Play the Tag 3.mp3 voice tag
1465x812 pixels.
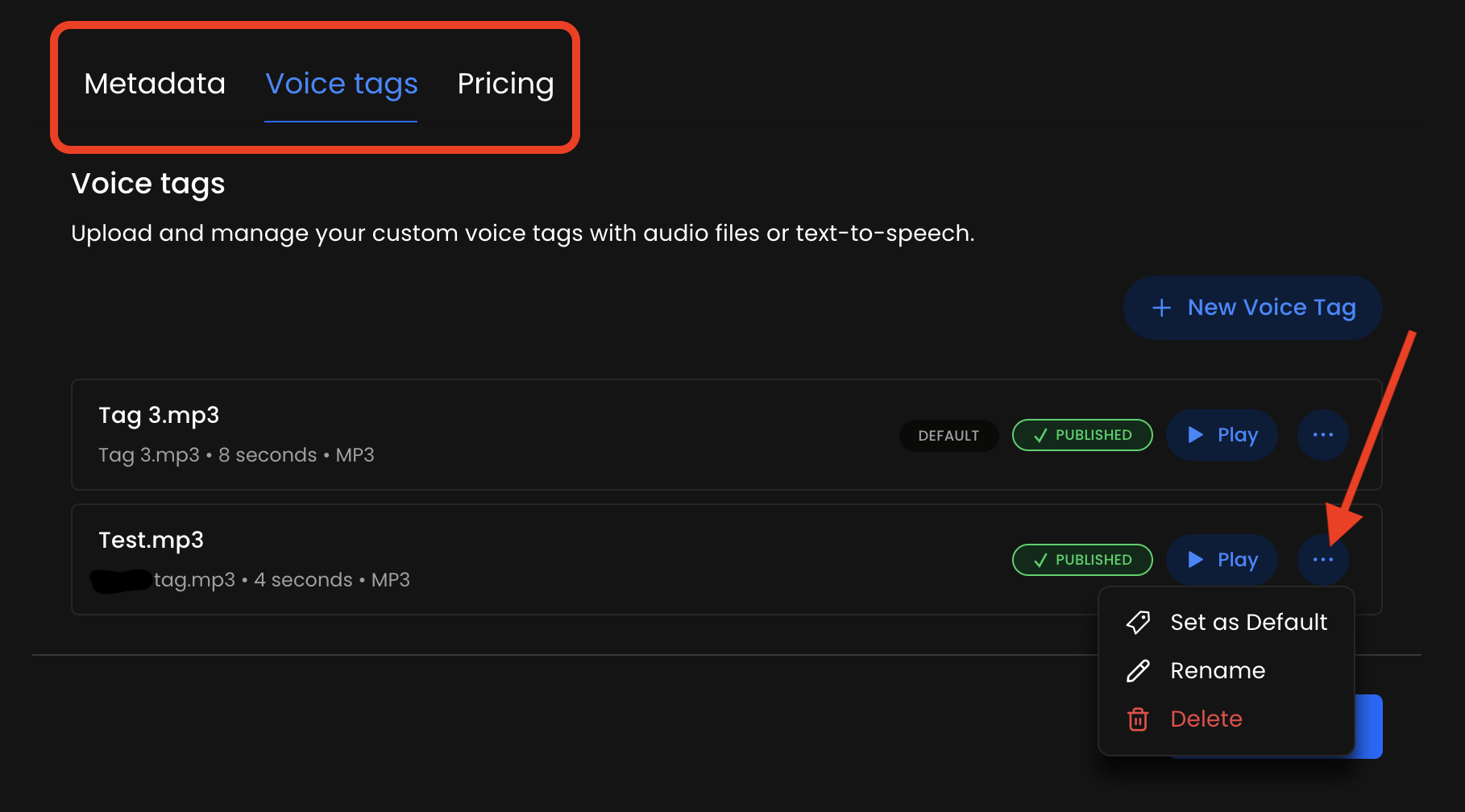pyautogui.click(x=1222, y=435)
